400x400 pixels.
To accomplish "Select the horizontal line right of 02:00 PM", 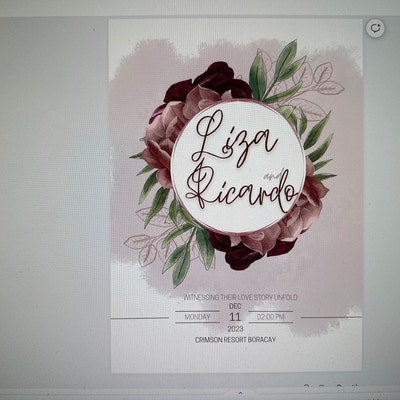I will tap(331, 317).
